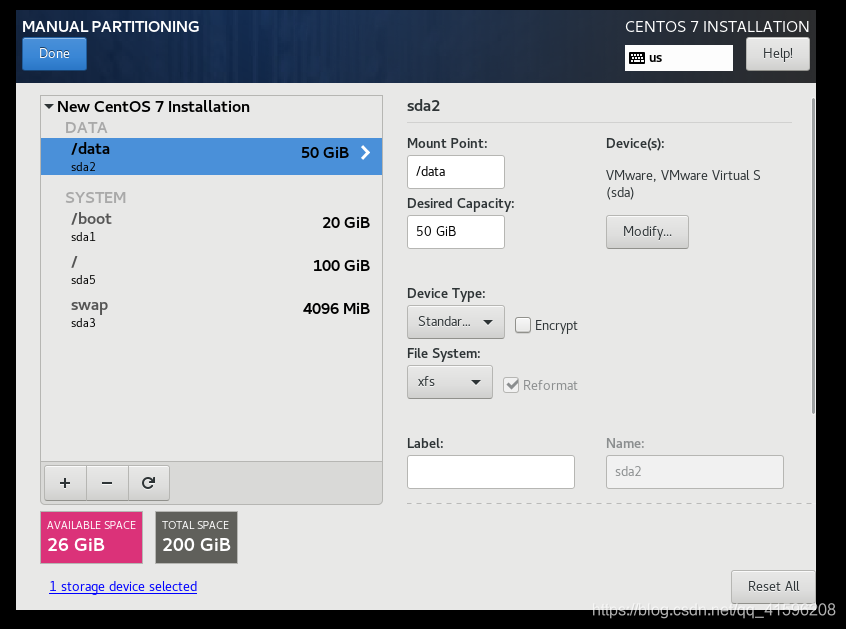Image resolution: width=846 pixels, height=629 pixels.
Task: Click the 20 GiB size value
Action: [346, 222]
